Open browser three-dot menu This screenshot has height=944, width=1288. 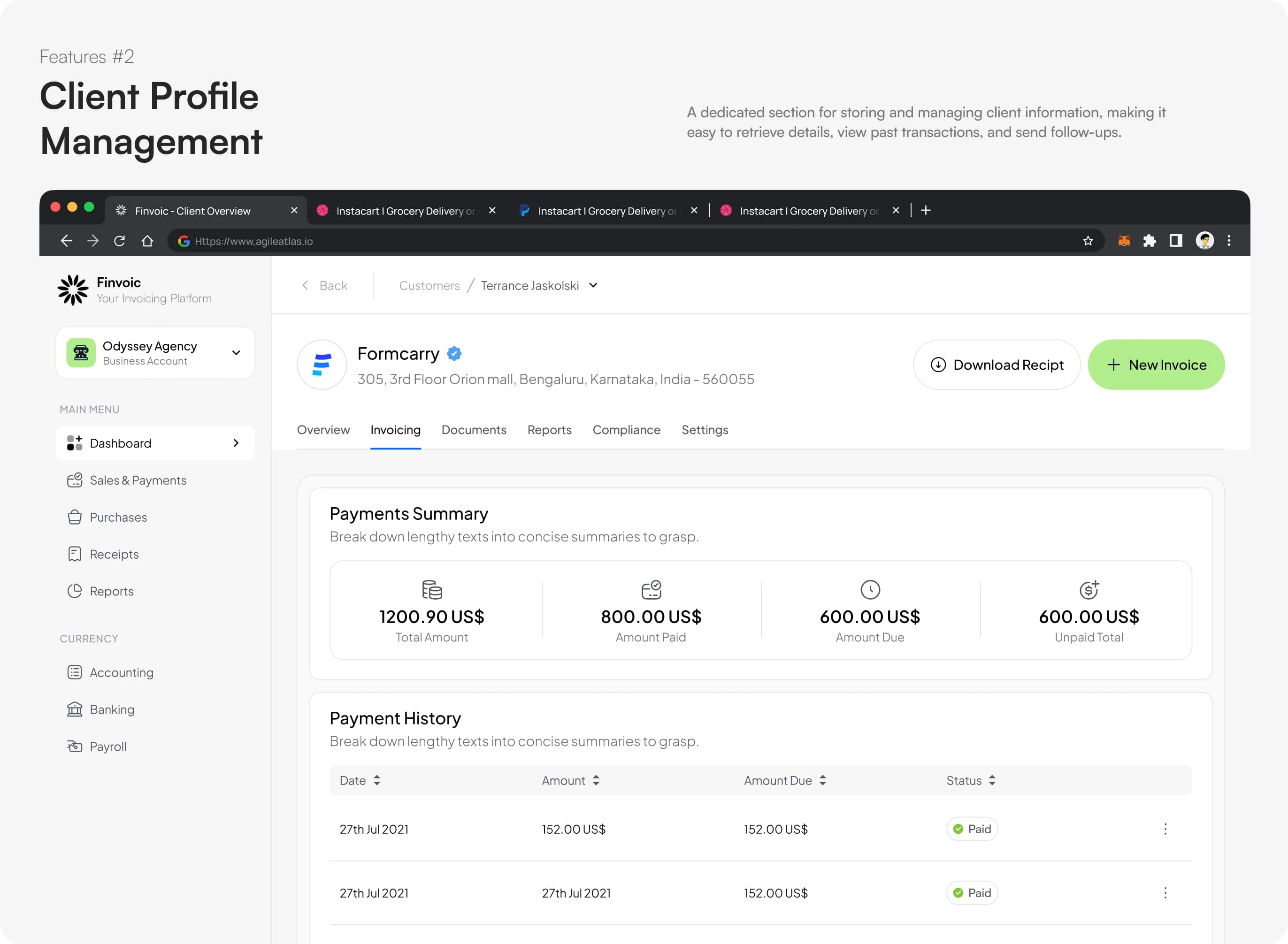(x=1228, y=241)
